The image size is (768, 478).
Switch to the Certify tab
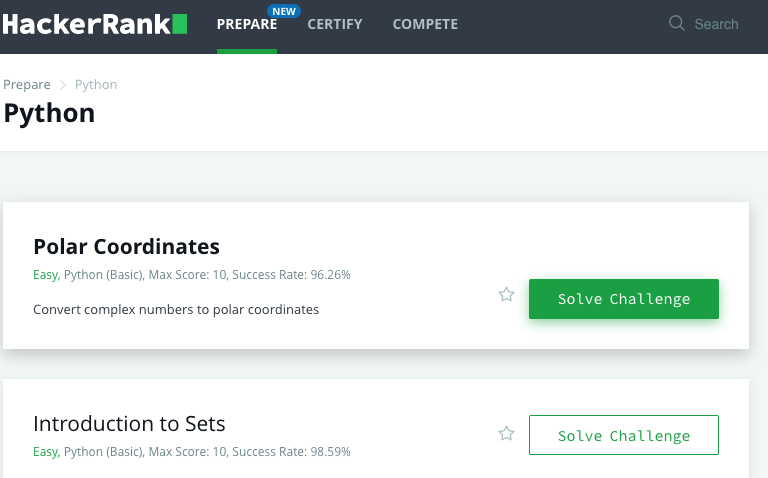[335, 24]
